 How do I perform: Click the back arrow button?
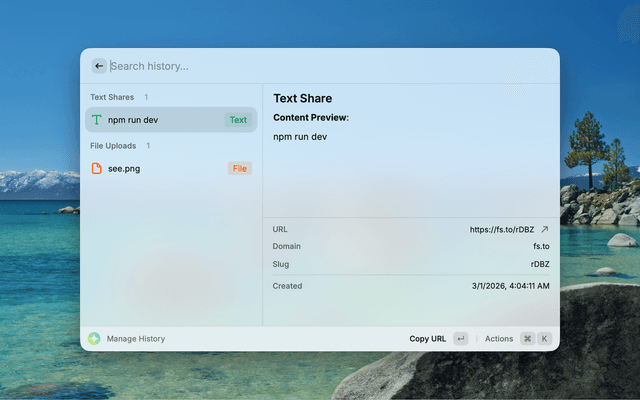pyautogui.click(x=99, y=66)
